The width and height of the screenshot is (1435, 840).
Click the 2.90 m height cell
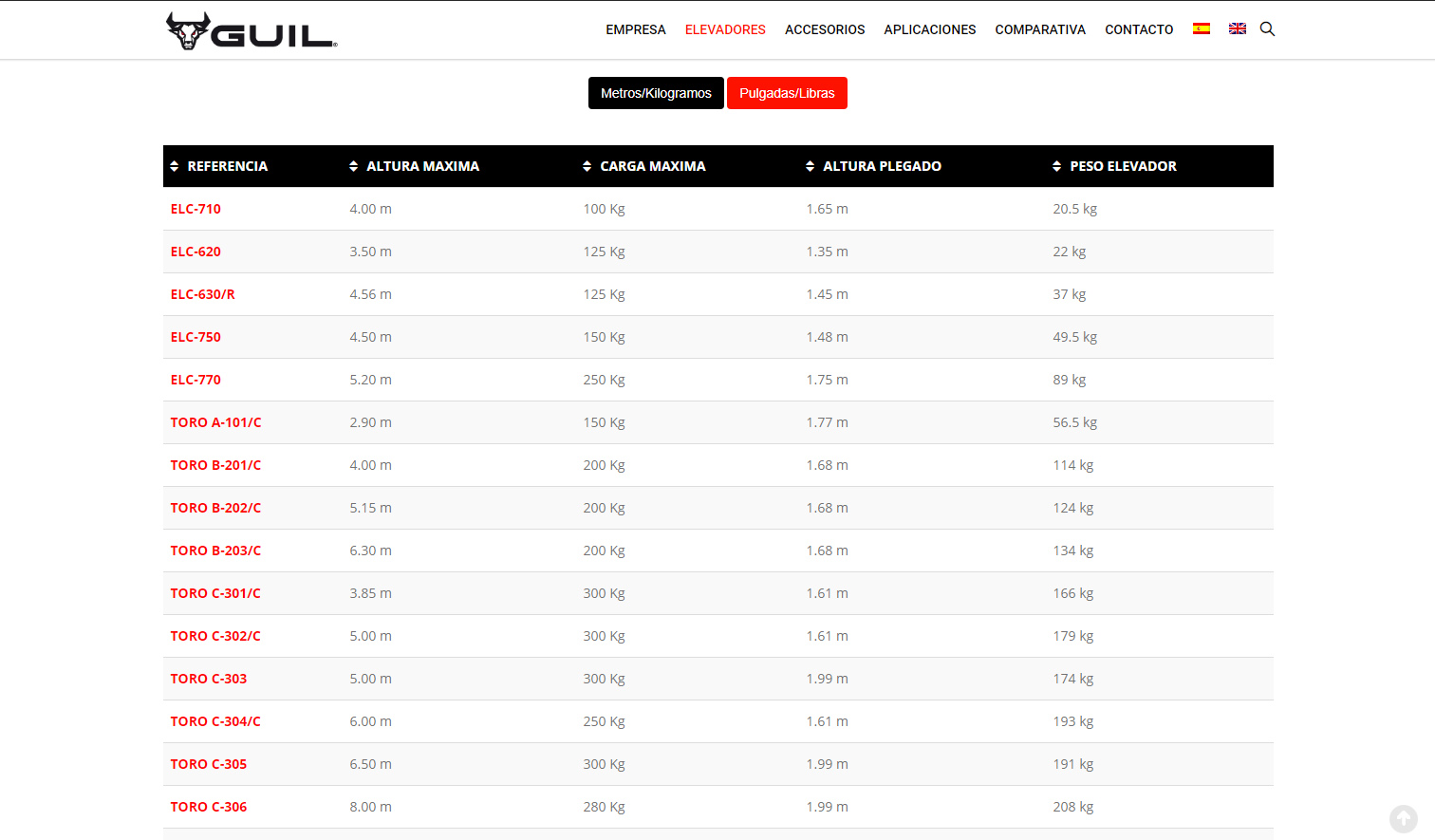pyautogui.click(x=371, y=422)
